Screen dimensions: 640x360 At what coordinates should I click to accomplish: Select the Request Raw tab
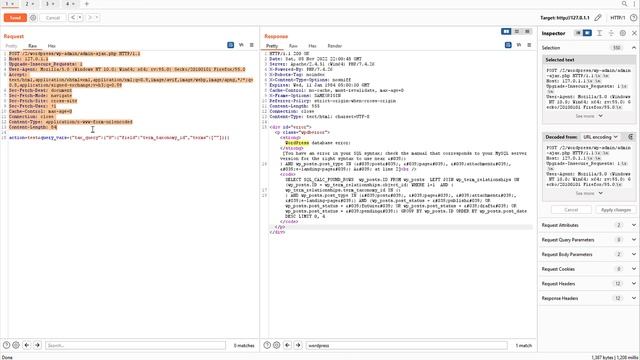coord(32,46)
